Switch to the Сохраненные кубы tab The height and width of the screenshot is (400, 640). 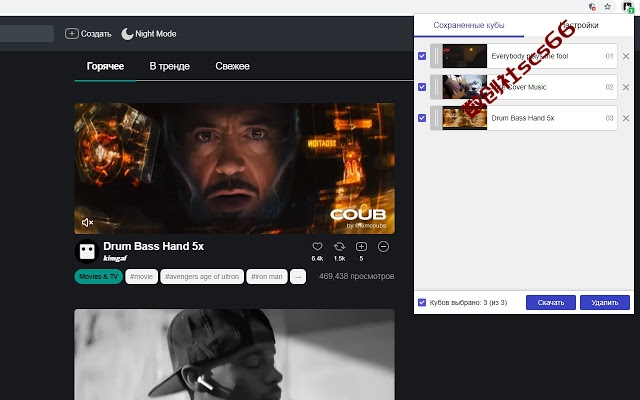tap(469, 25)
